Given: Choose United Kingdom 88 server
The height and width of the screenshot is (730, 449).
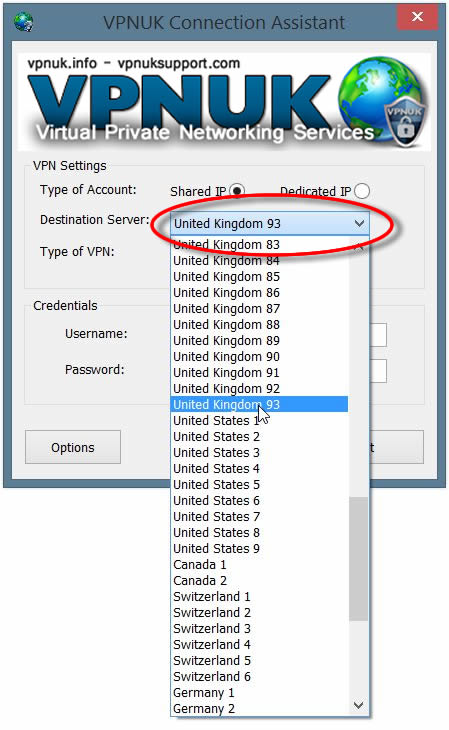Looking at the screenshot, I should (259, 324).
